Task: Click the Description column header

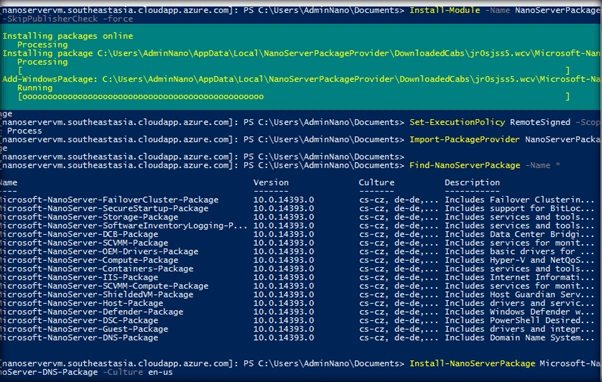Action: coord(472,183)
